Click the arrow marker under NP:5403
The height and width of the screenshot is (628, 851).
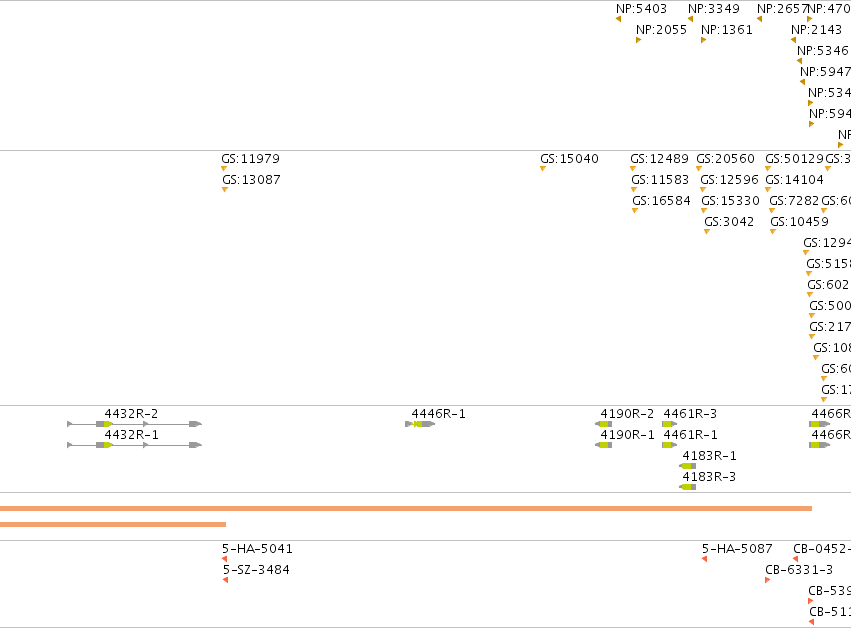pyautogui.click(x=619, y=19)
